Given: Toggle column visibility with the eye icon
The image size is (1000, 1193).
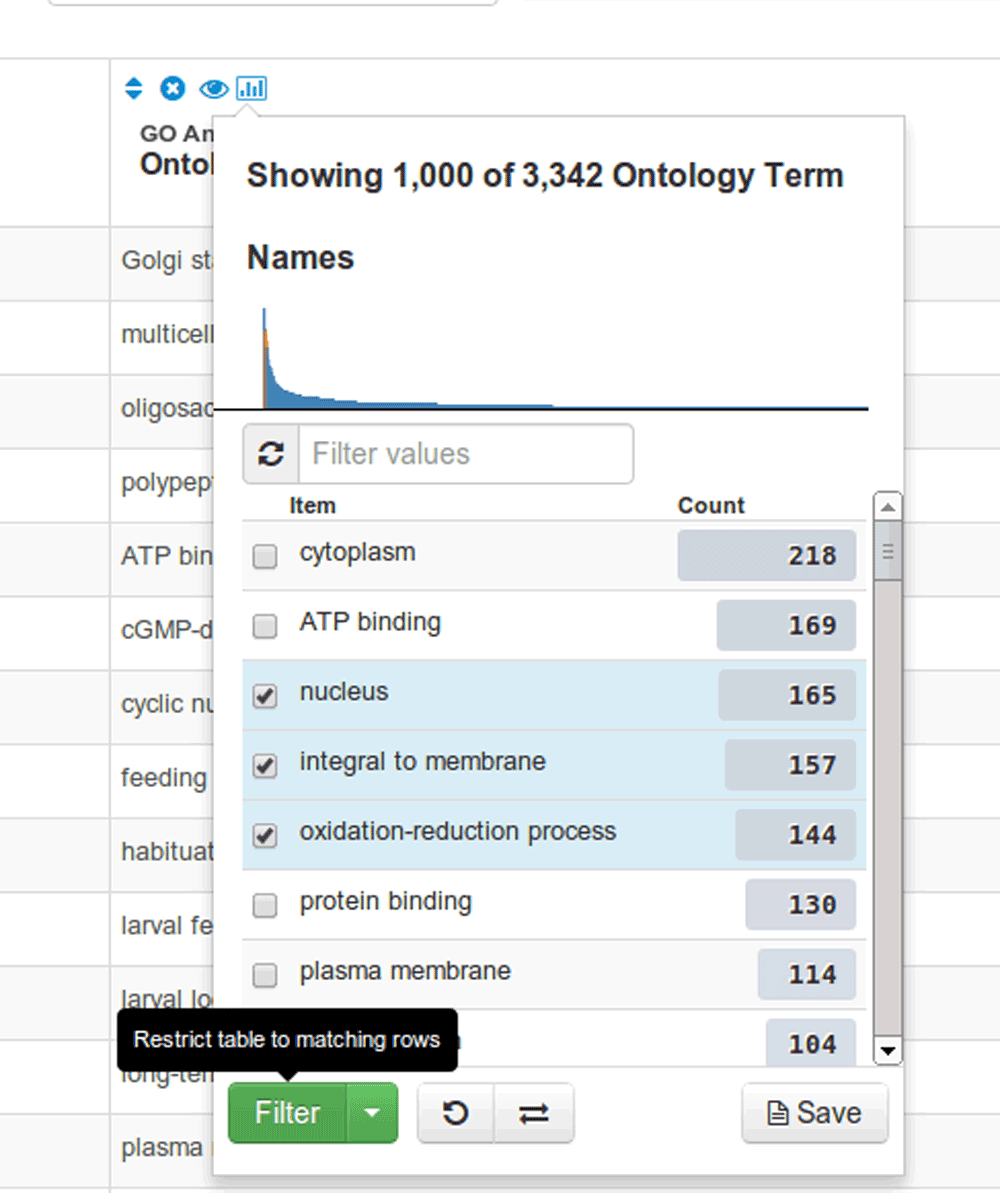Looking at the screenshot, I should click(213, 89).
